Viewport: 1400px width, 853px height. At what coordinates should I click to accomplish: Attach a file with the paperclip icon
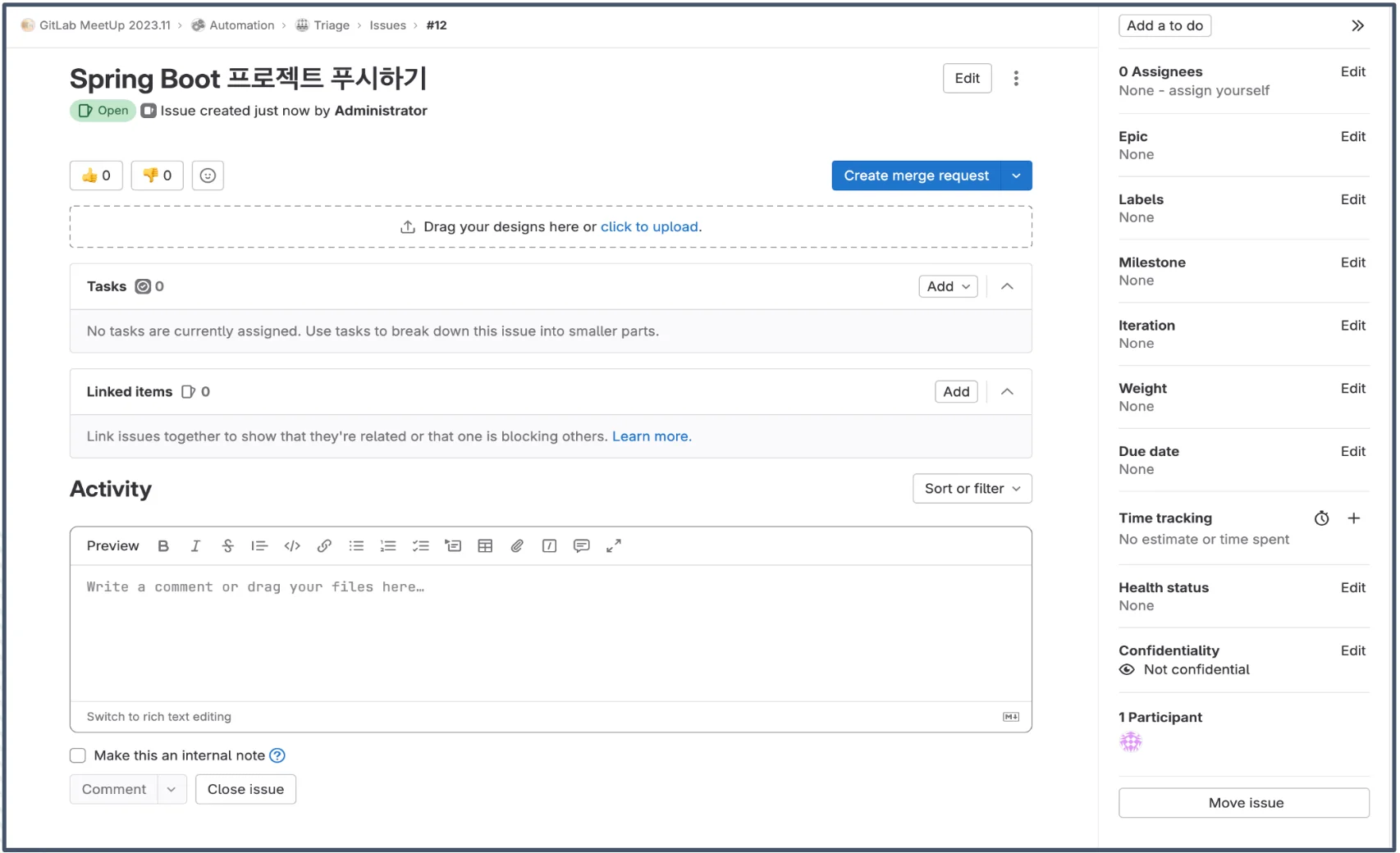pyautogui.click(x=517, y=545)
